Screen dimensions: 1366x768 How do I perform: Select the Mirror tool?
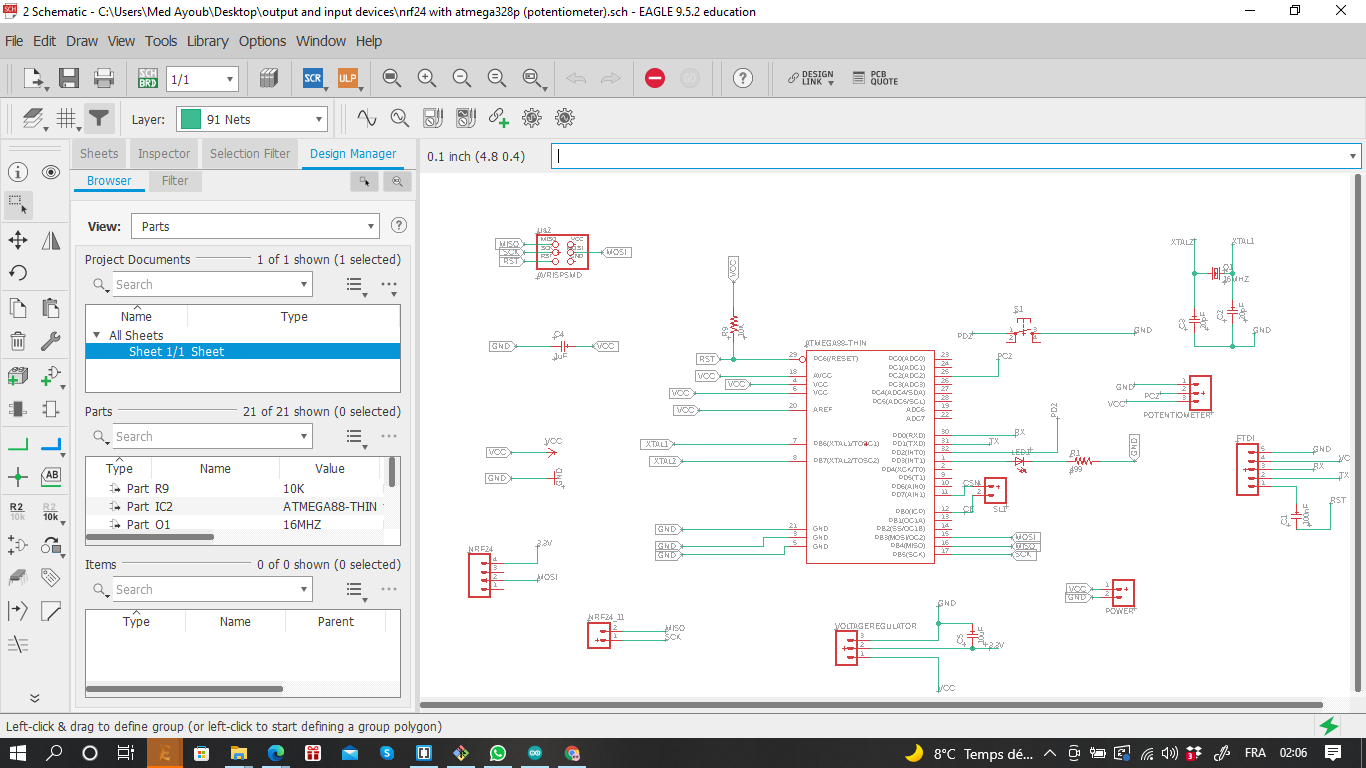(x=51, y=240)
